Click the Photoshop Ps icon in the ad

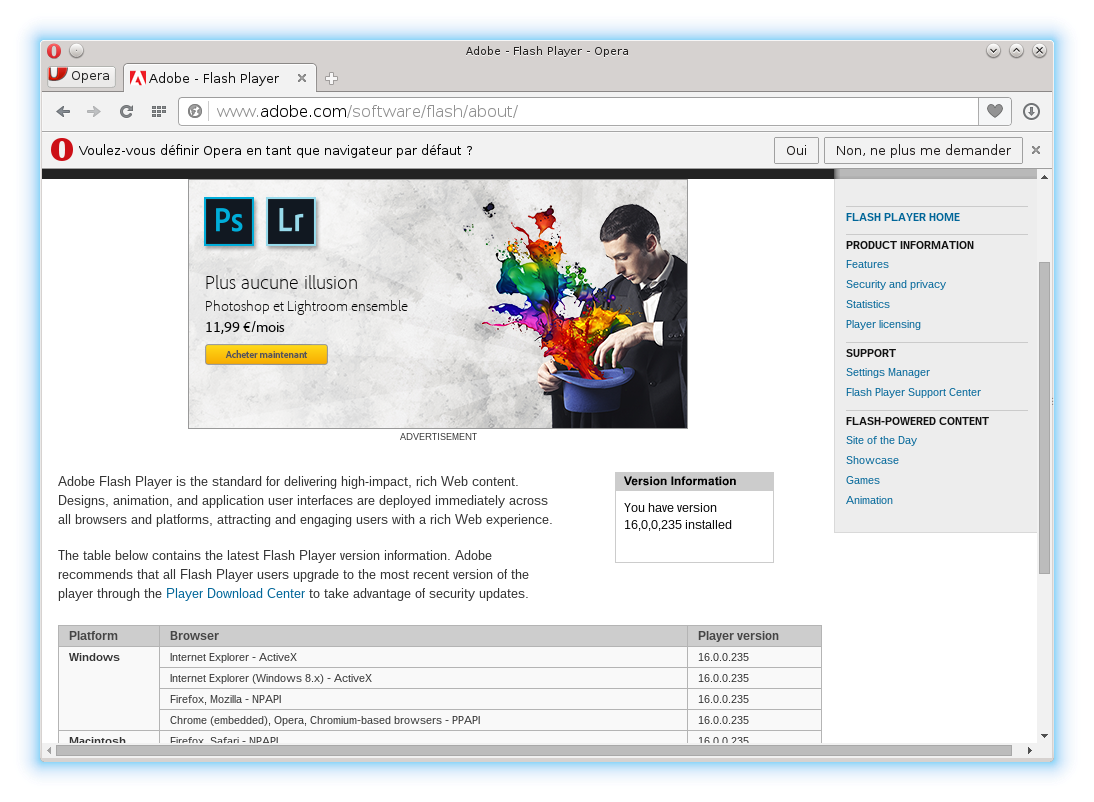click(x=229, y=221)
